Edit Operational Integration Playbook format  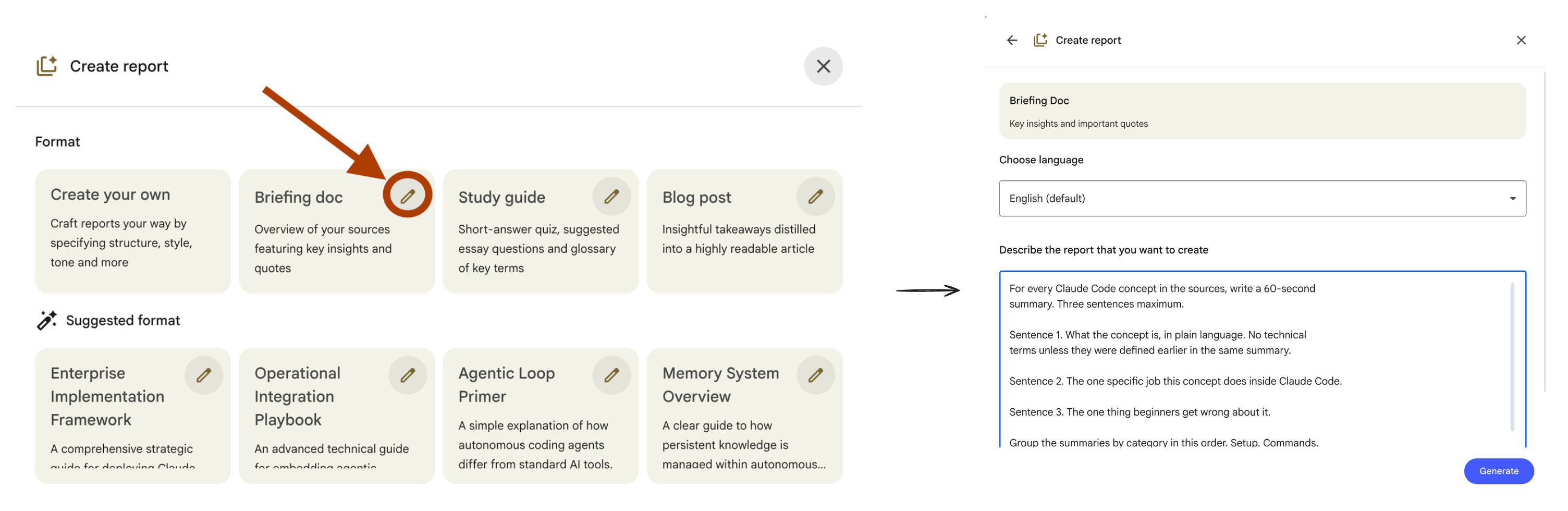pos(407,375)
